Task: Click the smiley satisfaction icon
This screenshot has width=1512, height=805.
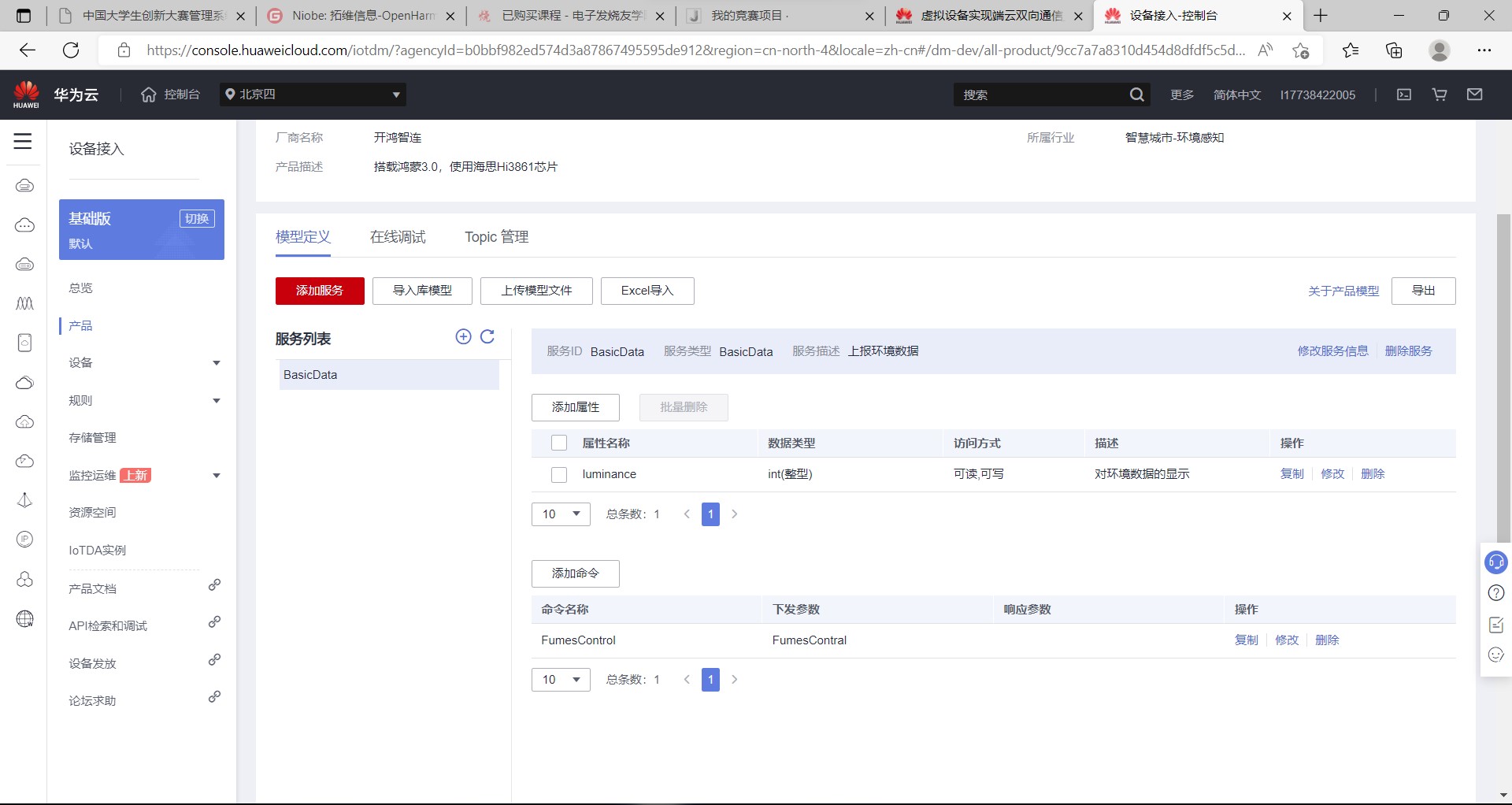Action: point(1496,655)
